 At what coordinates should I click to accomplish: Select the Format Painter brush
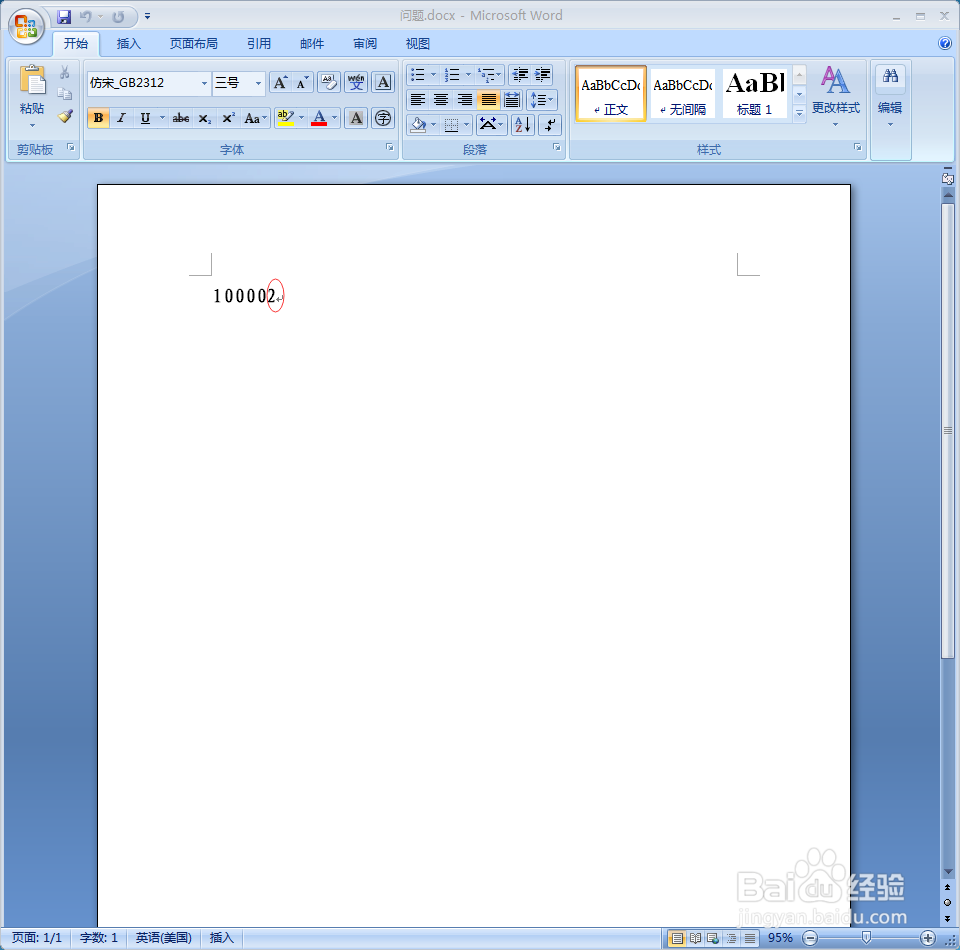pyautogui.click(x=65, y=116)
